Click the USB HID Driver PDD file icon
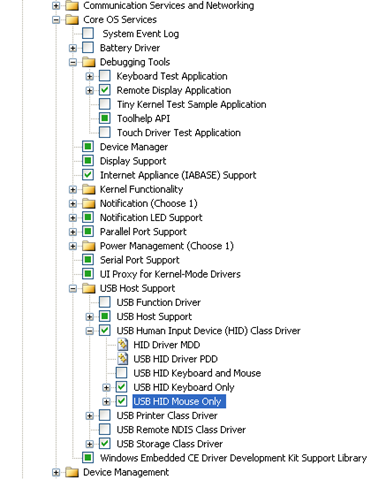The width and height of the screenshot is (386, 480). click(x=122, y=359)
